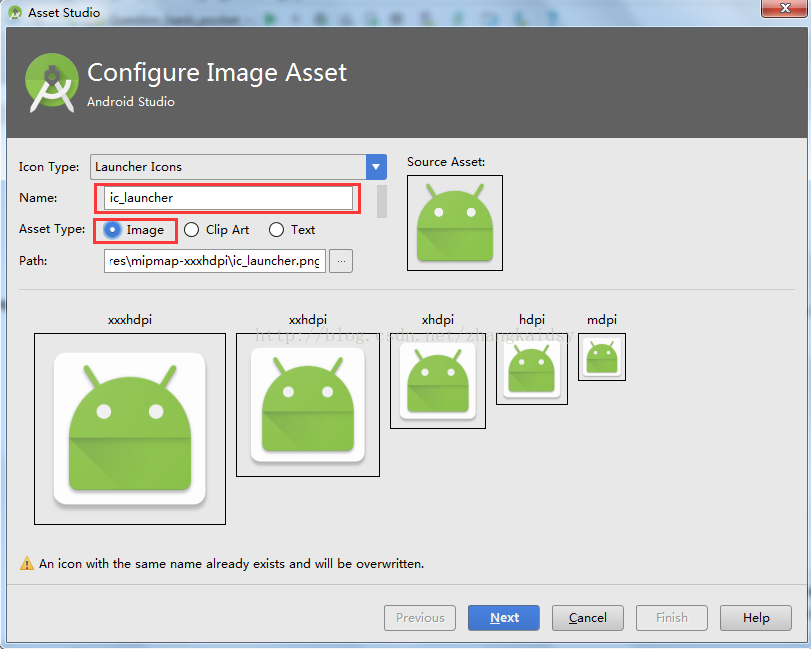Viewport: 811px width, 649px height.
Task: Click the disabled Finish button
Action: [x=671, y=618]
